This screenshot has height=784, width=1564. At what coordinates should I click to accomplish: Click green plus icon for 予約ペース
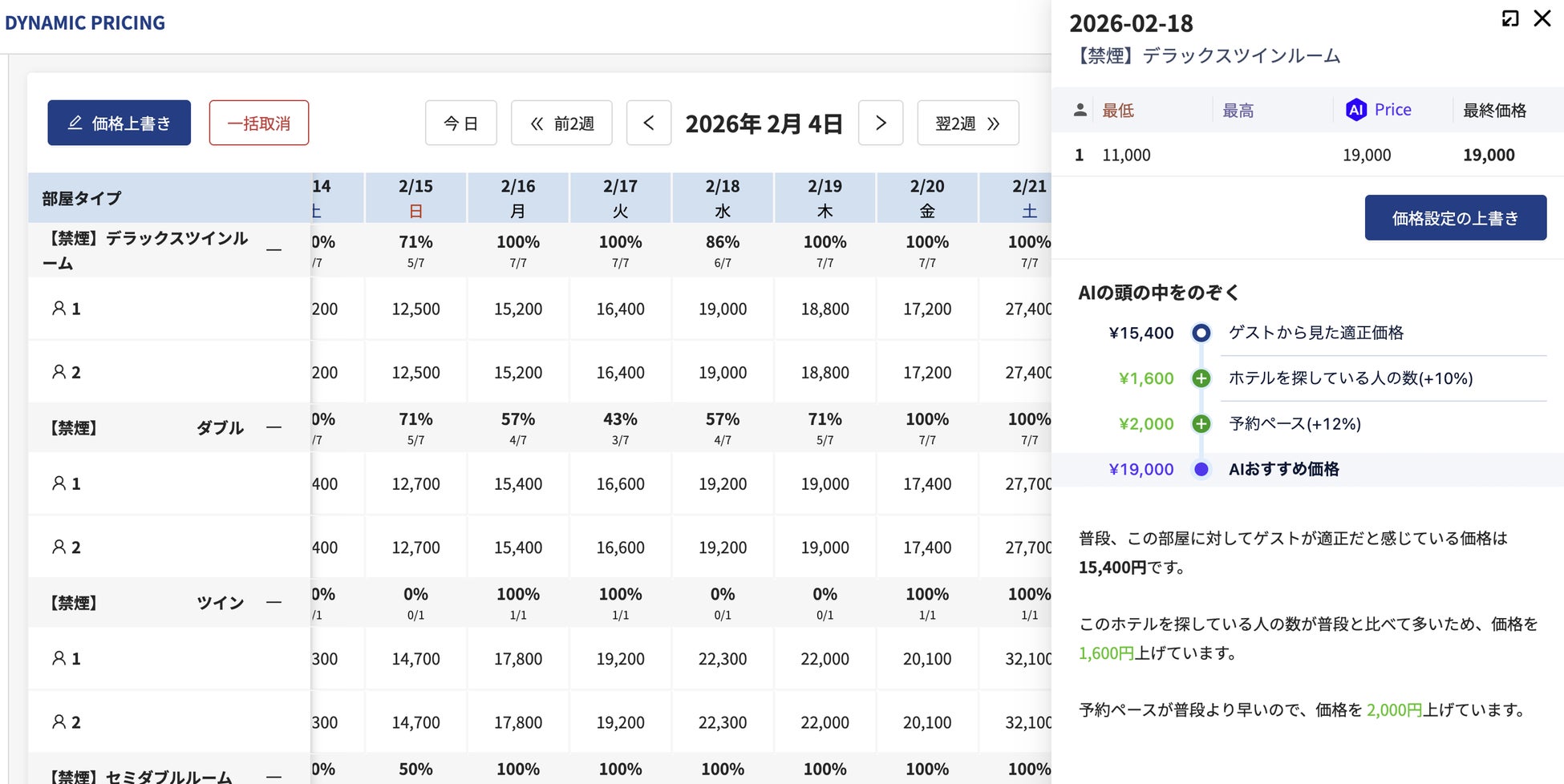pos(1201,424)
